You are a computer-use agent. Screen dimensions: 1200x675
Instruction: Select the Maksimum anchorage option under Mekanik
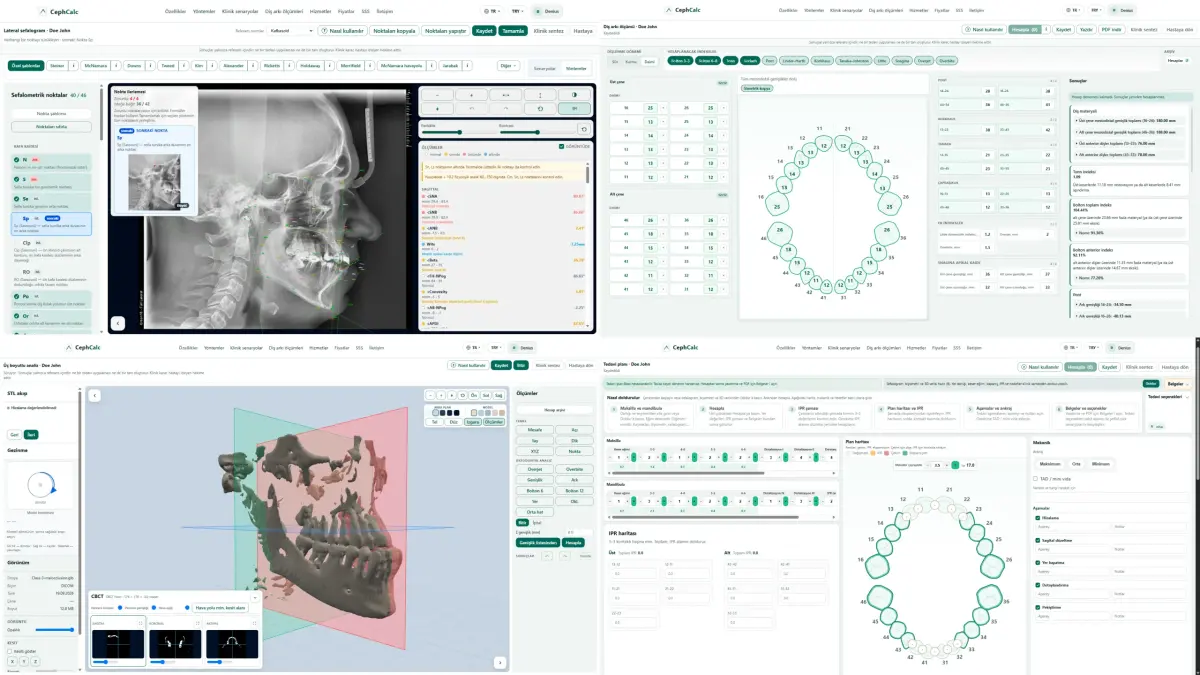tap(1050, 463)
